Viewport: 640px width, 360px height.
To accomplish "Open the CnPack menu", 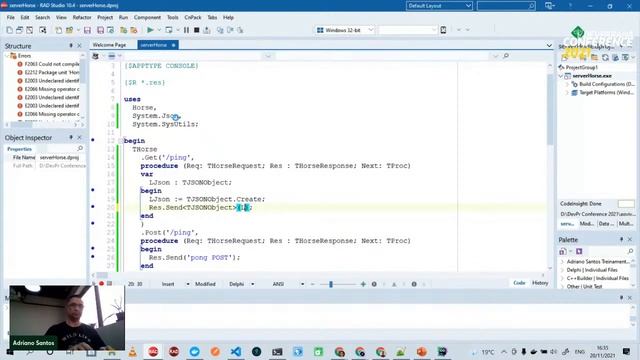I will pyautogui.click(x=193, y=18).
